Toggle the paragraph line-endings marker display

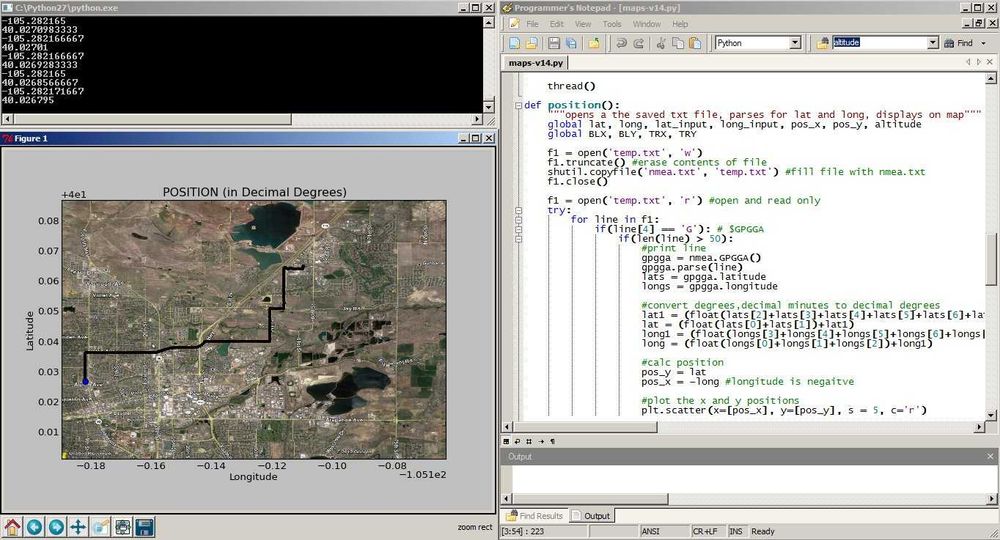552,441
